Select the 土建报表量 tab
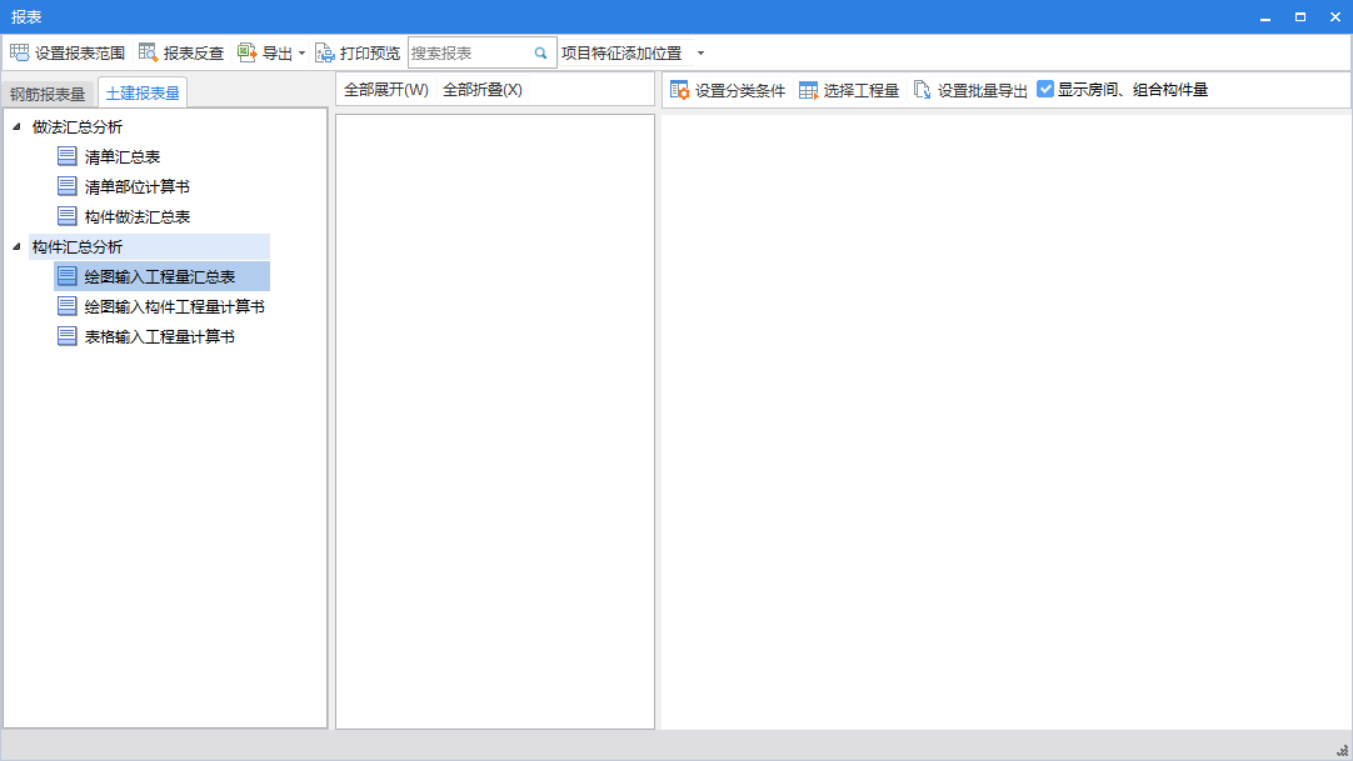The height and width of the screenshot is (761, 1353). [x=143, y=93]
